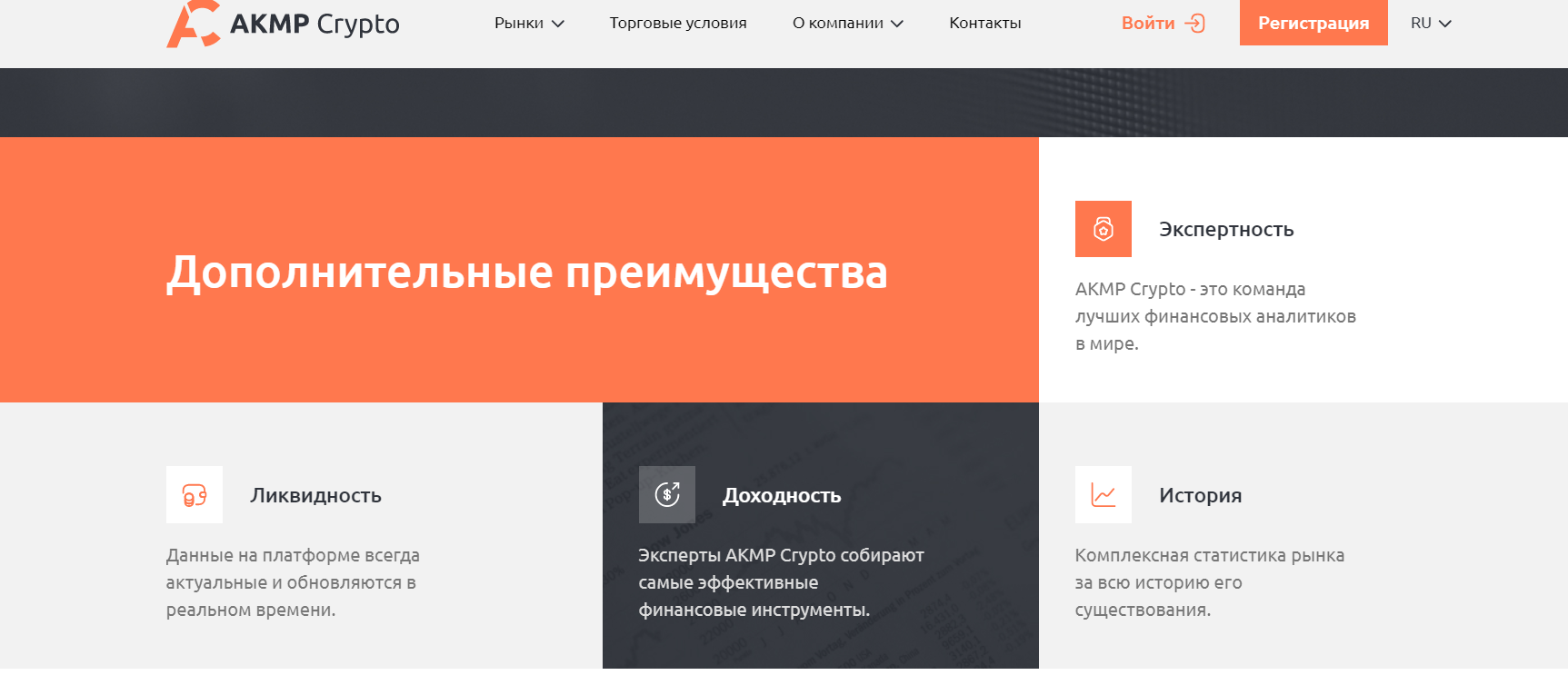This screenshot has width=1568, height=675.
Task: Click the Ликвидность coins icon
Action: pyautogui.click(x=195, y=494)
